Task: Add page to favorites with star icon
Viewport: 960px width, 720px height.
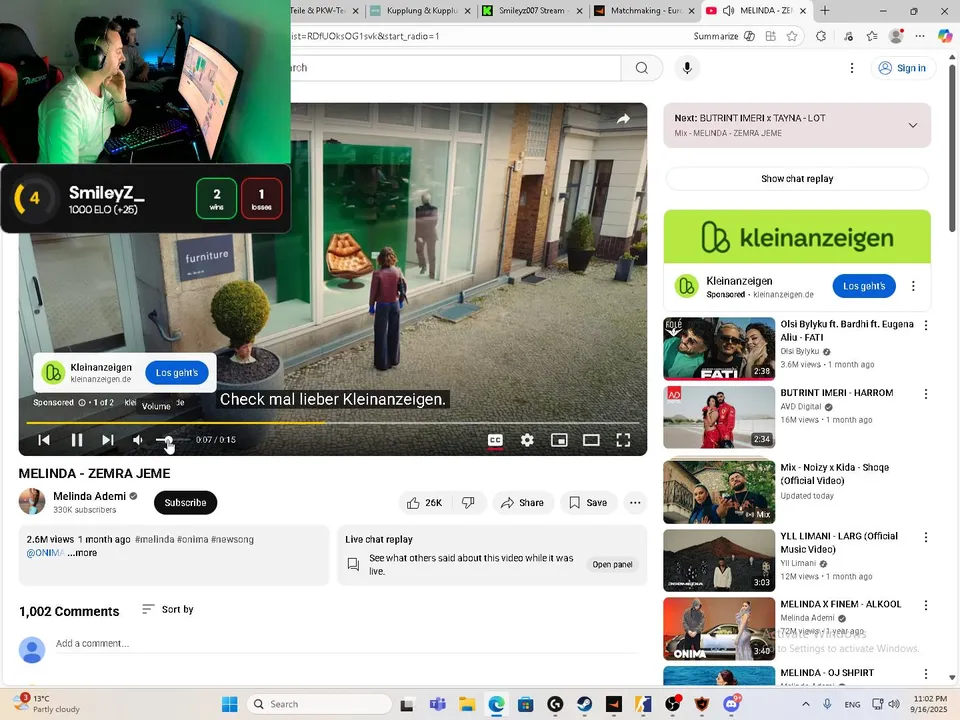Action: [x=792, y=36]
